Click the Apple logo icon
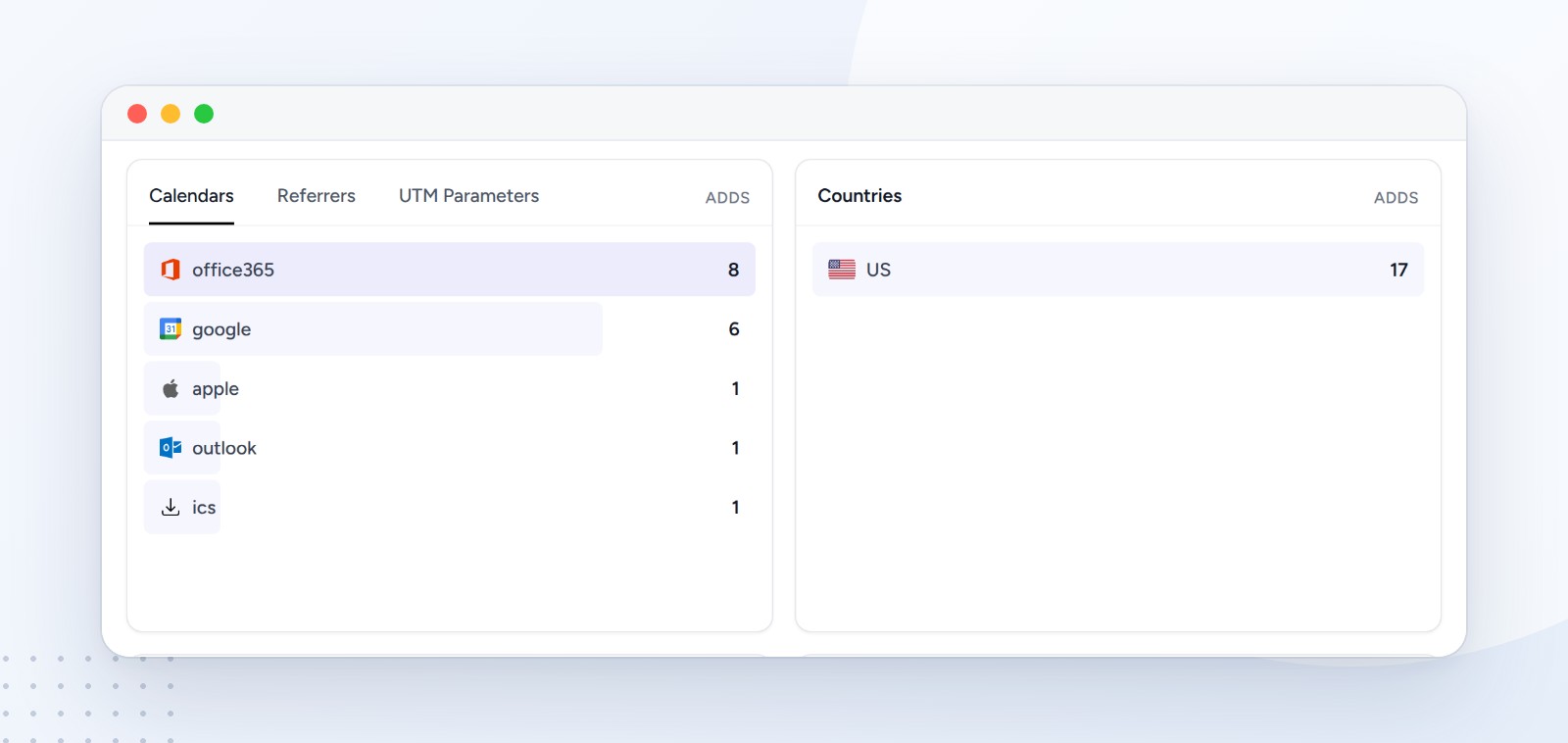Viewport: 1568px width, 743px height. [x=171, y=389]
